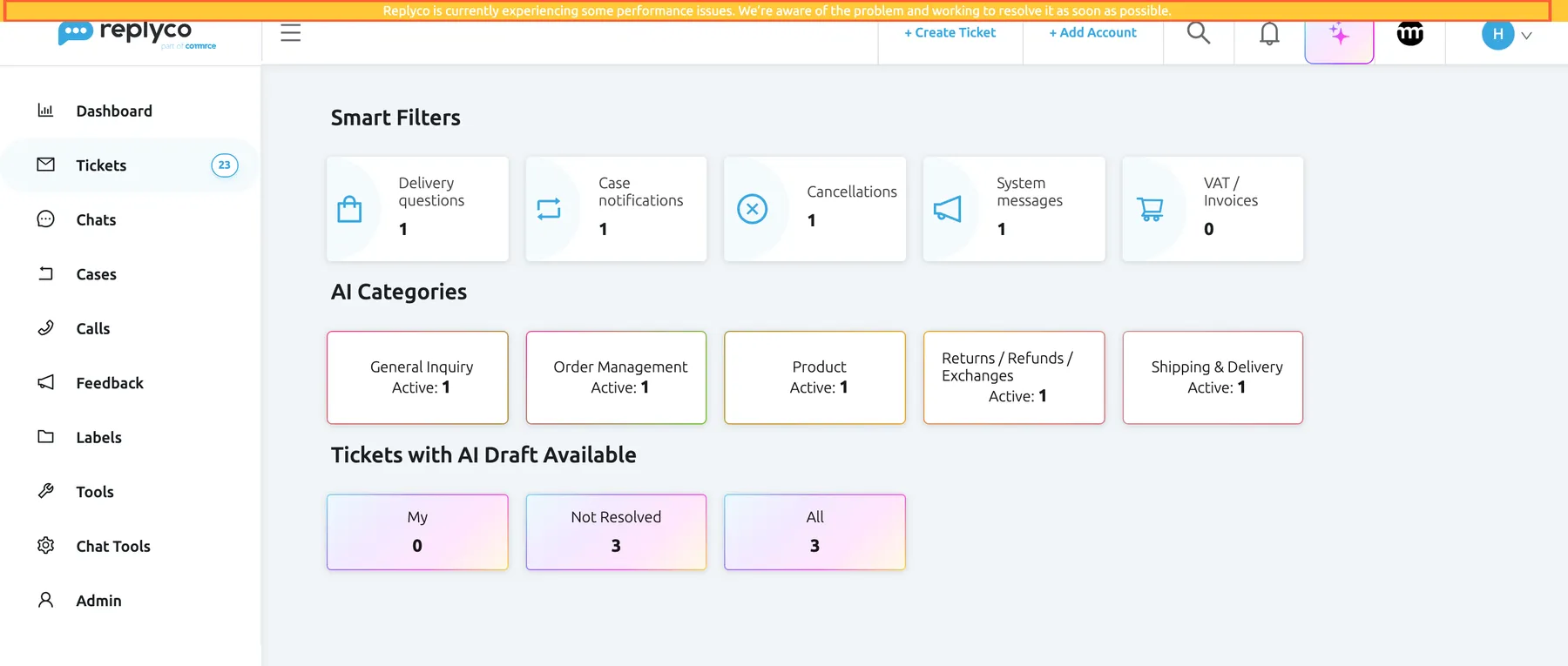
Task: Select the Shipping & Delivery category
Action: pos(1213,378)
